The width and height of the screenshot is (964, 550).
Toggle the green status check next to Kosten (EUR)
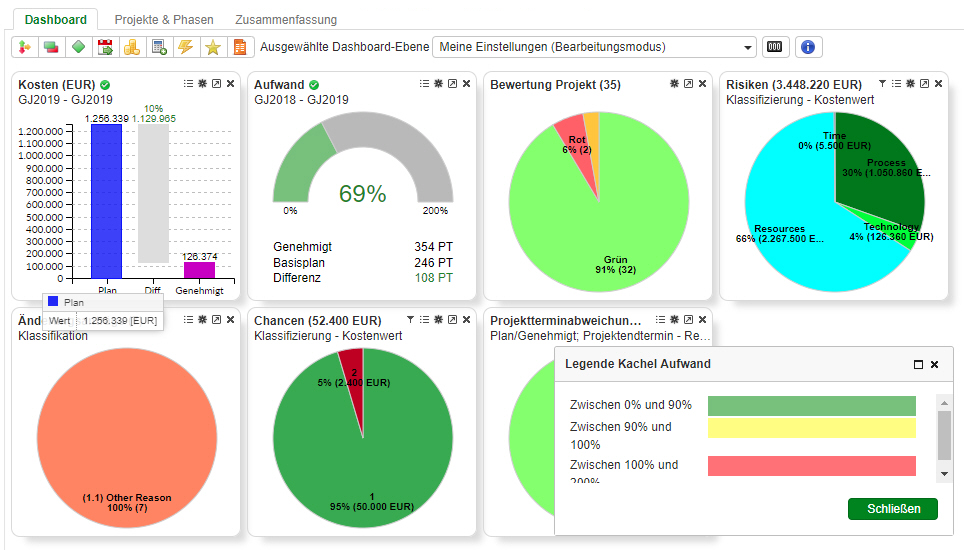tap(105, 85)
